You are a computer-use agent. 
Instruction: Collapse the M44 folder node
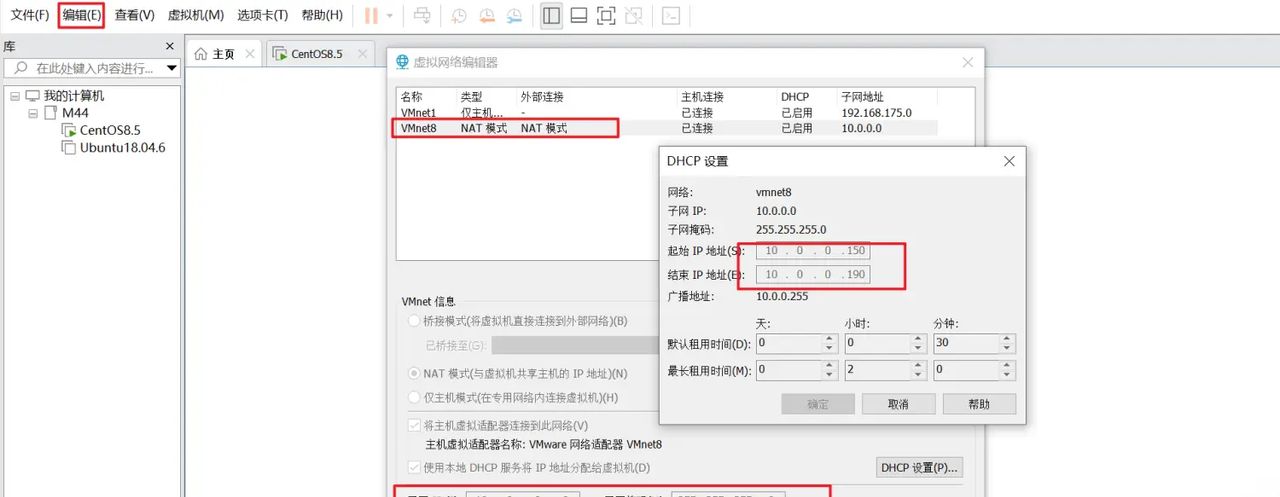33,113
